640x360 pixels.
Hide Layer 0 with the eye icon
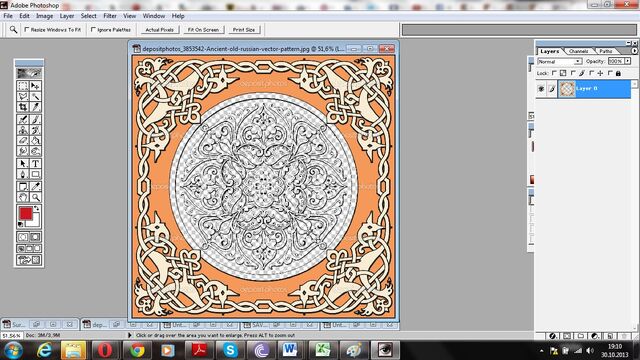[x=541, y=89]
